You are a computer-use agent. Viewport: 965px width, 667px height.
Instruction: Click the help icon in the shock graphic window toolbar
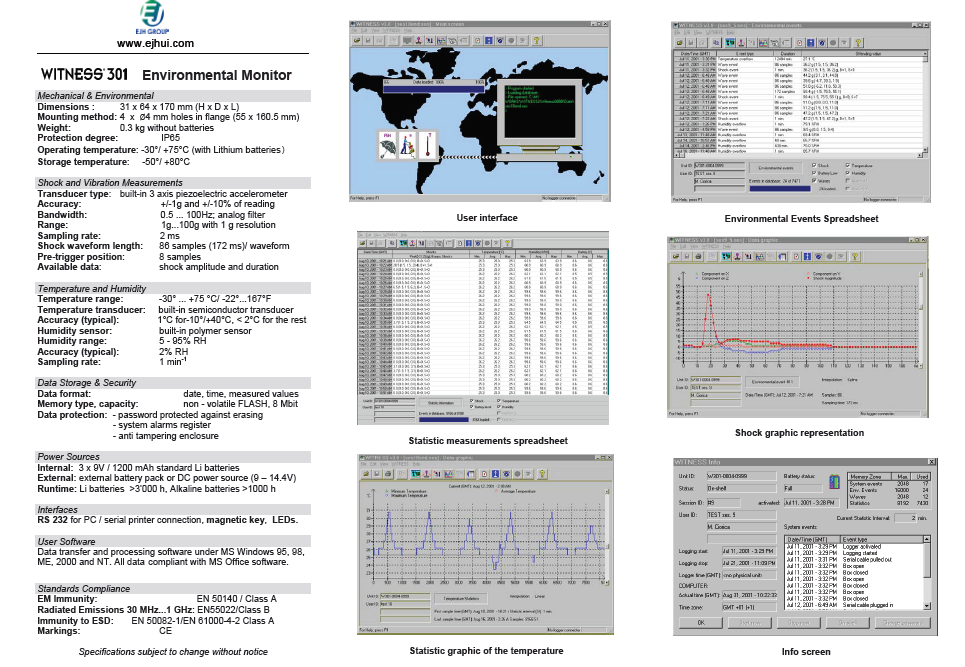point(854,256)
